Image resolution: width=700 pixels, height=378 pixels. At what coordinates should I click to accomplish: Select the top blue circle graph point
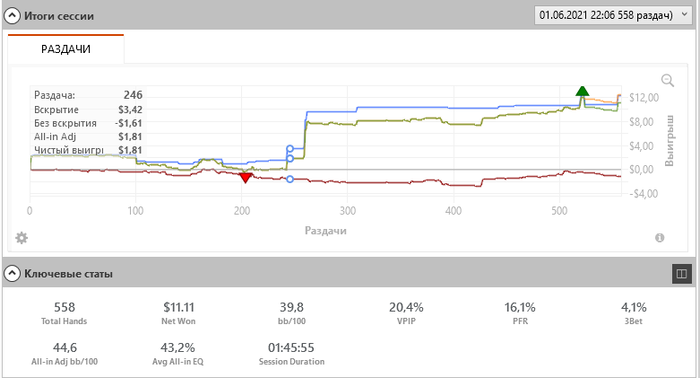coord(290,149)
